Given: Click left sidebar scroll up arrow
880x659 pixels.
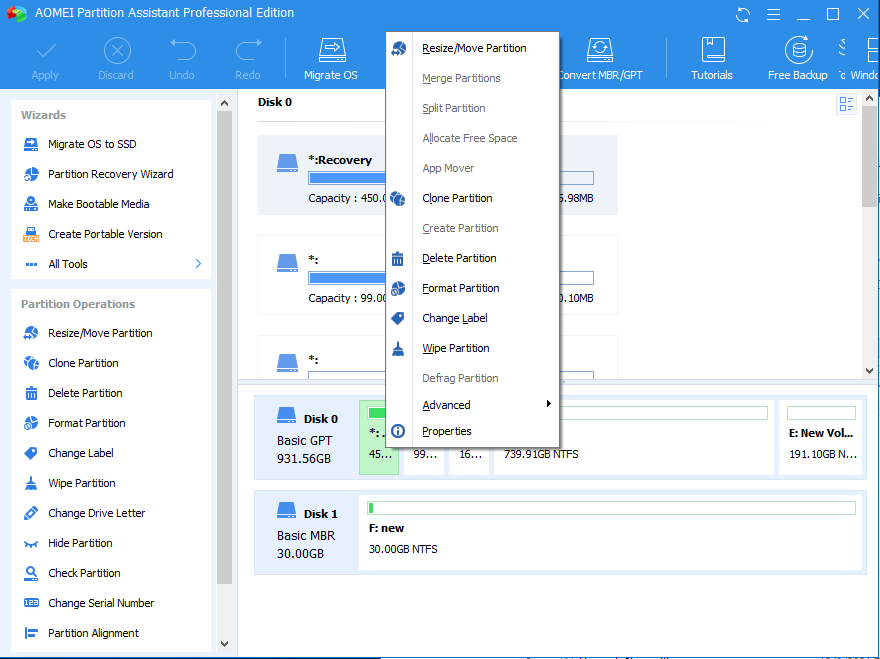Looking at the screenshot, I should click(x=224, y=103).
